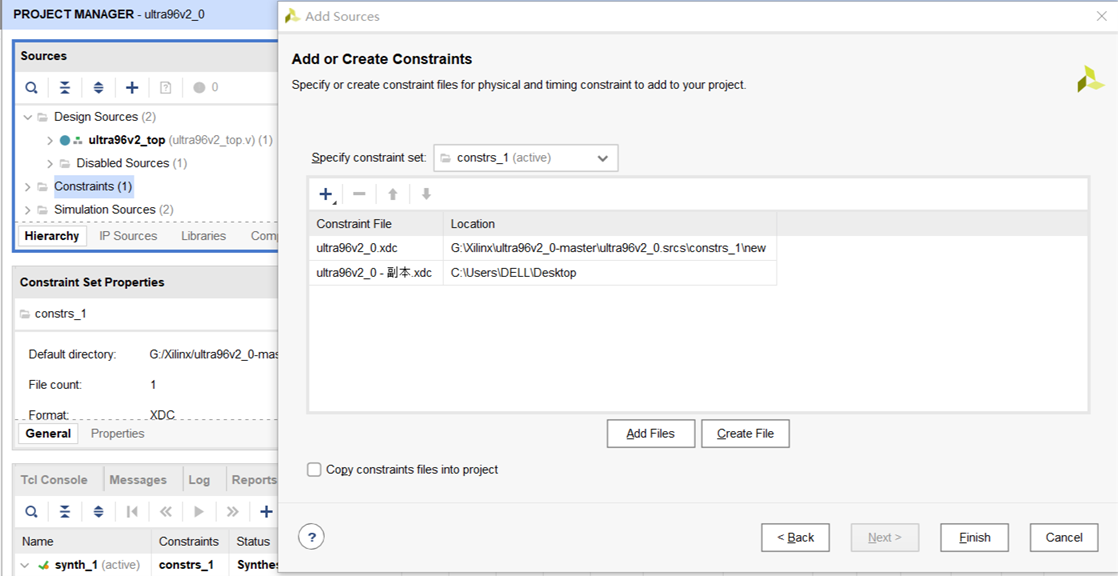Enable Copy constraints files into project
Viewport: 1118px width, 576px height.
(314, 469)
